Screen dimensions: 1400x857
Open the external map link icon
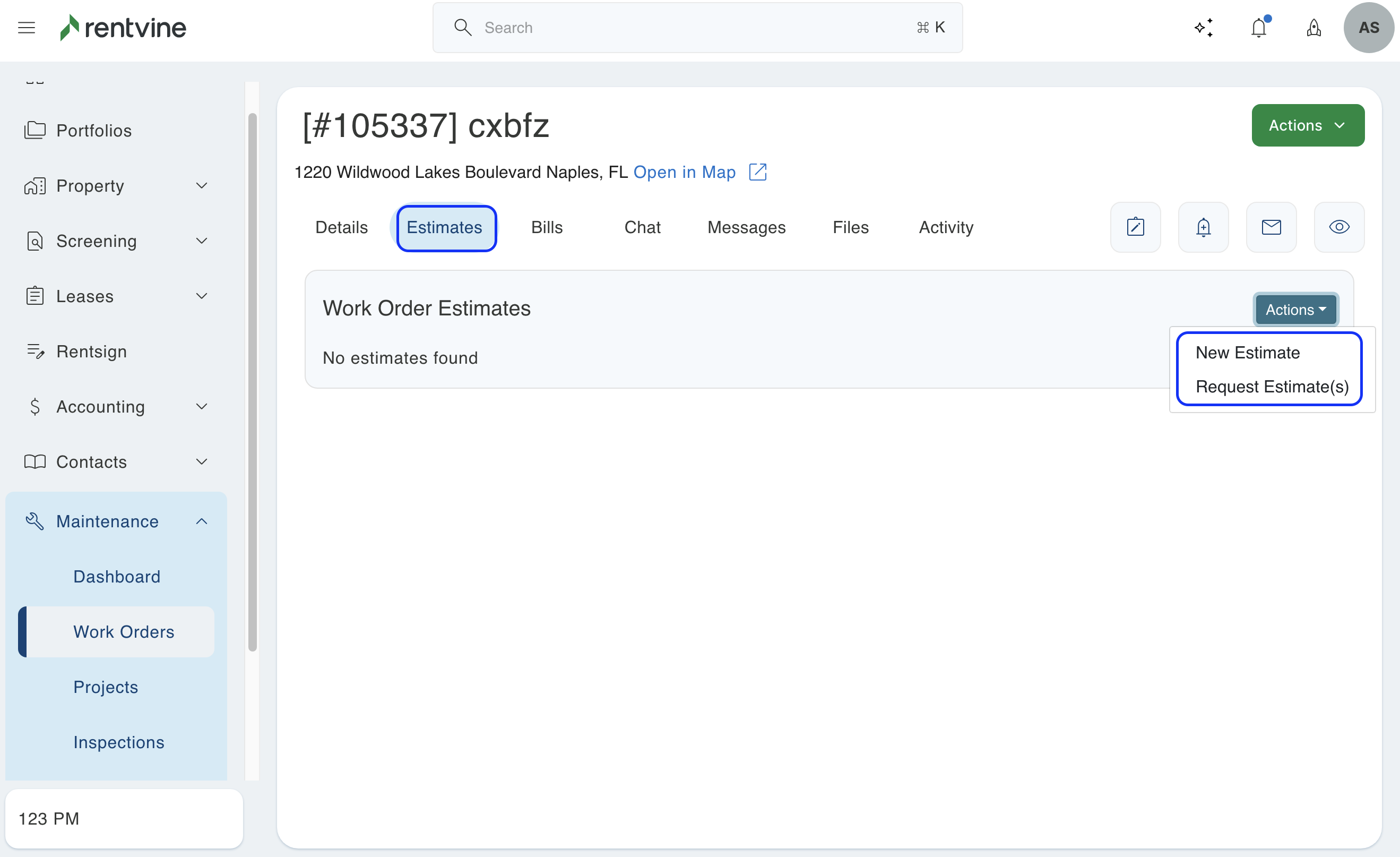[757, 172]
